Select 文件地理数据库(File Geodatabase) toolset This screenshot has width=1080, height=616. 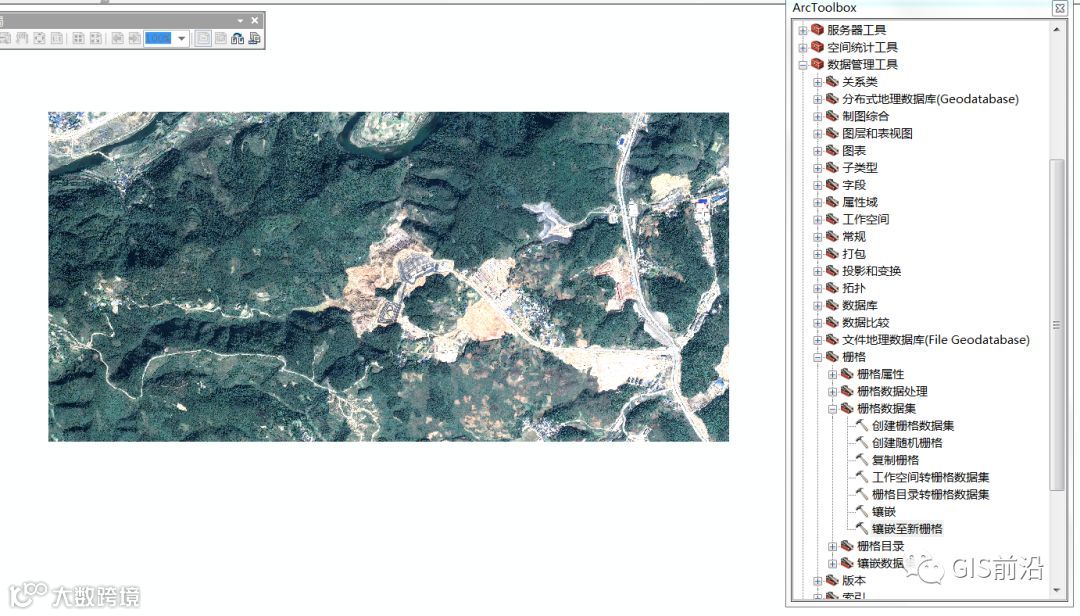point(936,340)
